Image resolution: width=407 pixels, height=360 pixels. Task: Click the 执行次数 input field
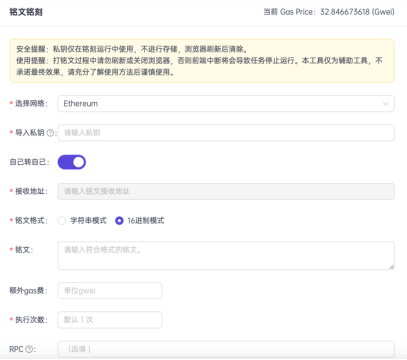(110, 320)
